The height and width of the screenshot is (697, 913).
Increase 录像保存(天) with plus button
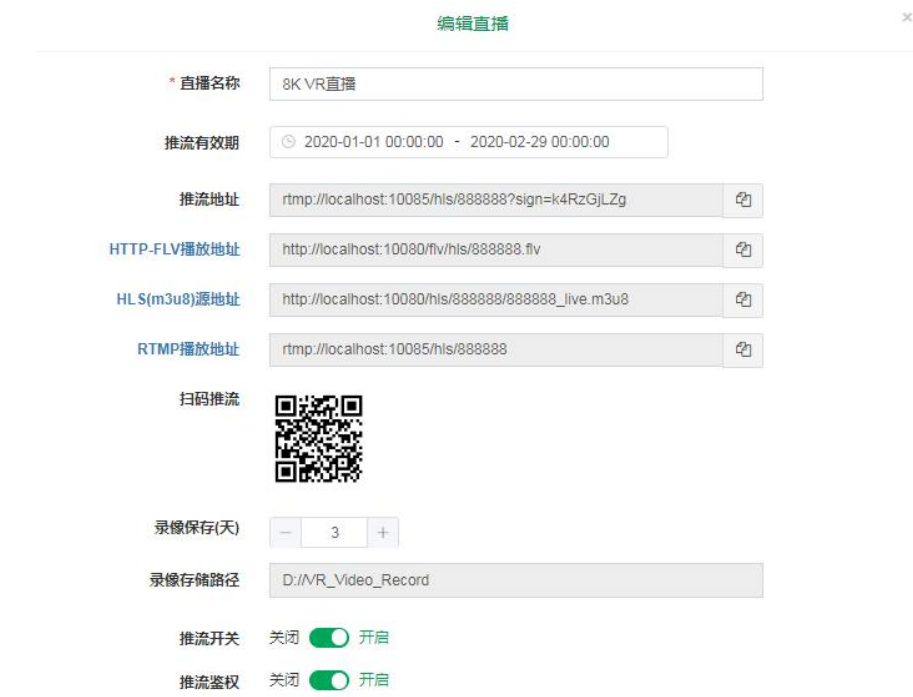coord(383,532)
